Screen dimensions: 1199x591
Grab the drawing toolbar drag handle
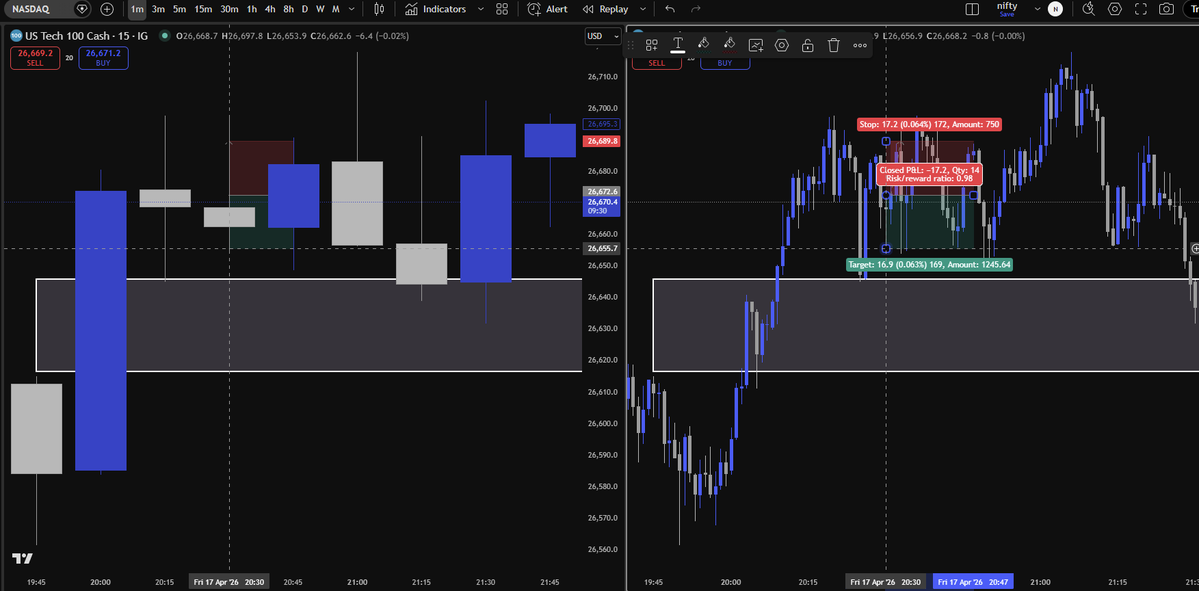point(632,45)
